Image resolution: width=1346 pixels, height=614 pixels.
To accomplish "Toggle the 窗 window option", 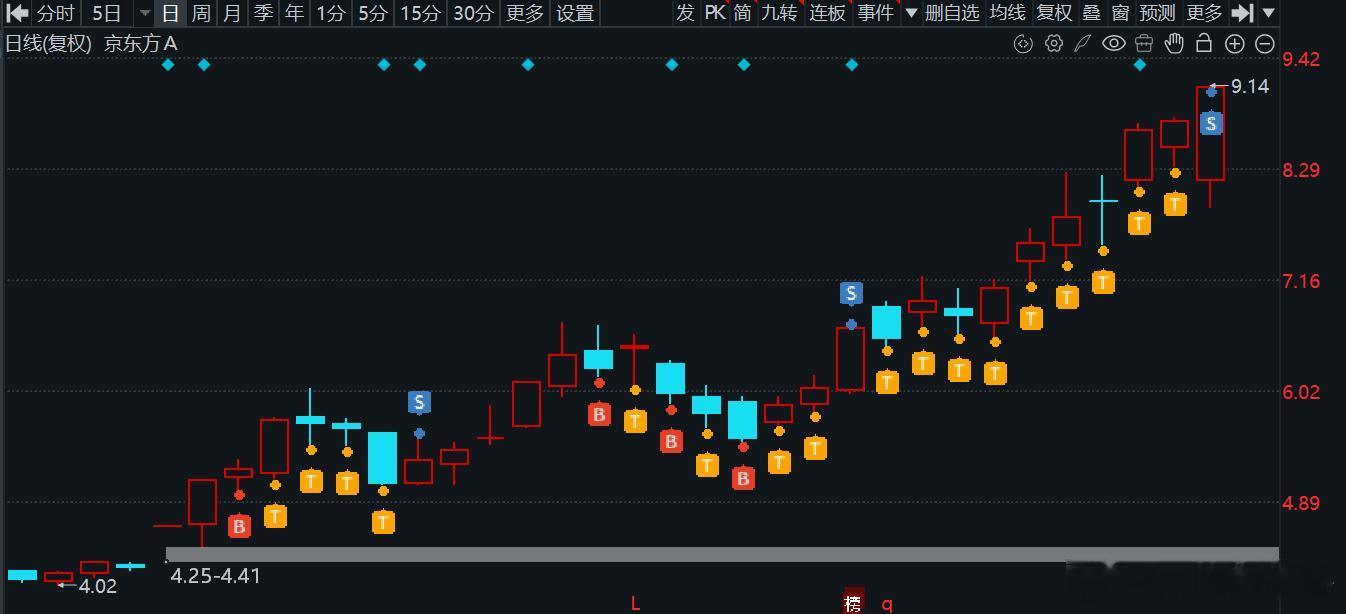I will point(1121,13).
